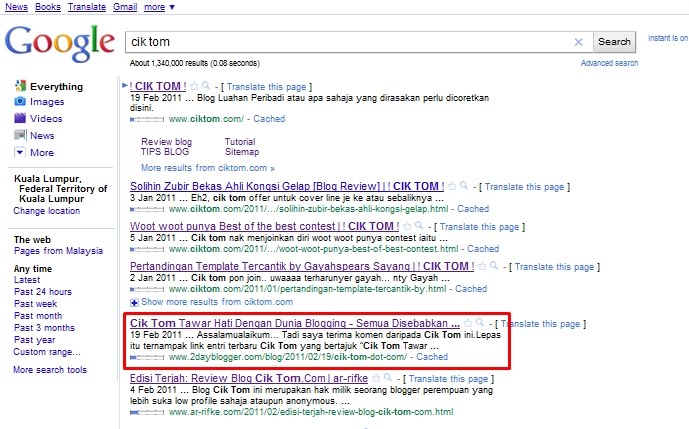Open magnifier preview for Solihin Zubir result

point(464,185)
